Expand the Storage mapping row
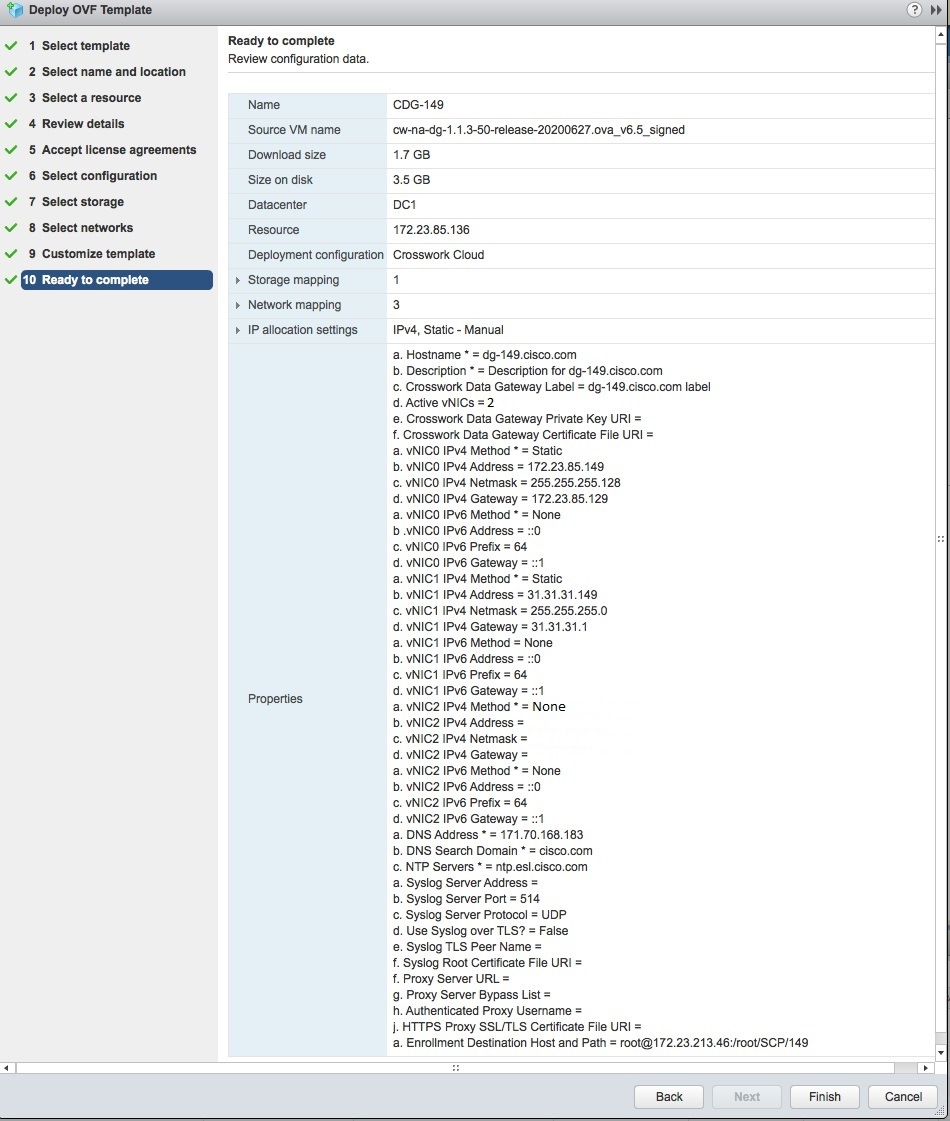This screenshot has width=950, height=1121. point(236,280)
